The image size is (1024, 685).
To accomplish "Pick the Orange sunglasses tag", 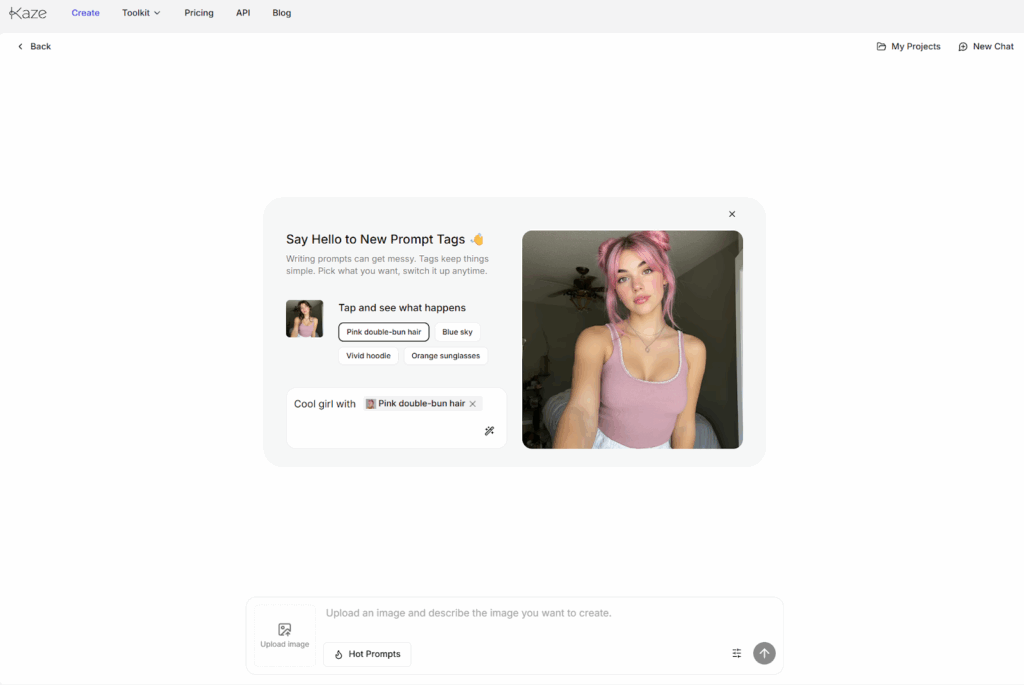I will click(x=445, y=356).
